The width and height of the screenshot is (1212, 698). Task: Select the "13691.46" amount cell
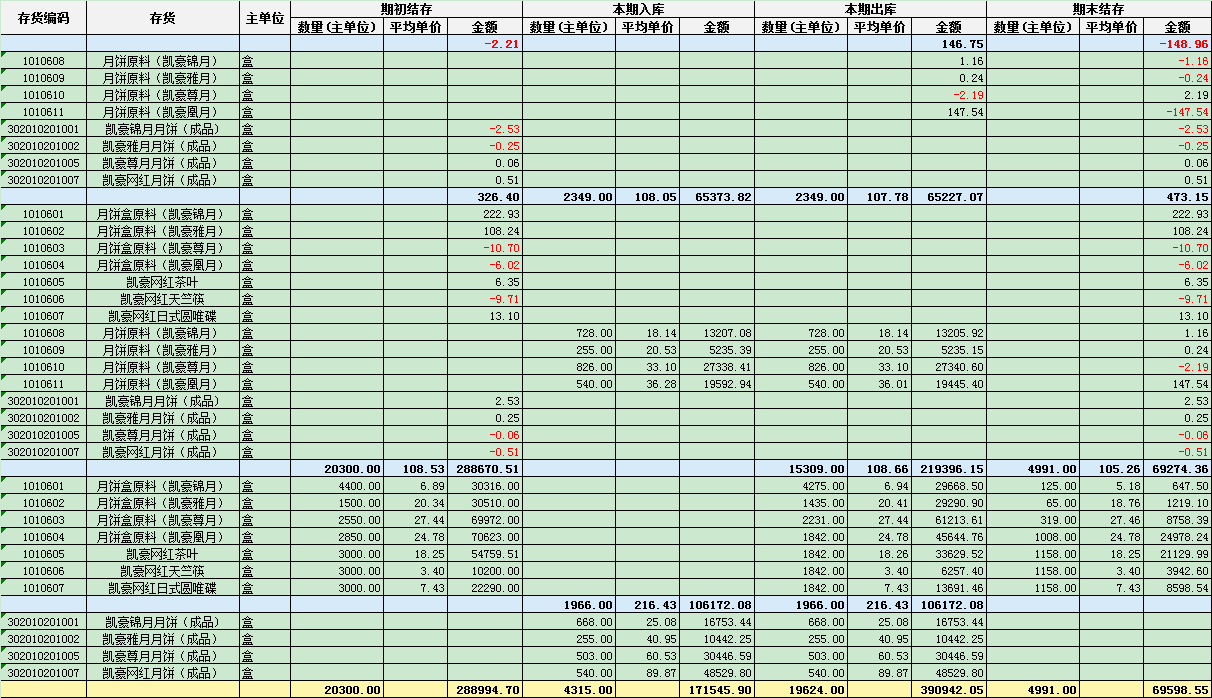click(x=949, y=588)
